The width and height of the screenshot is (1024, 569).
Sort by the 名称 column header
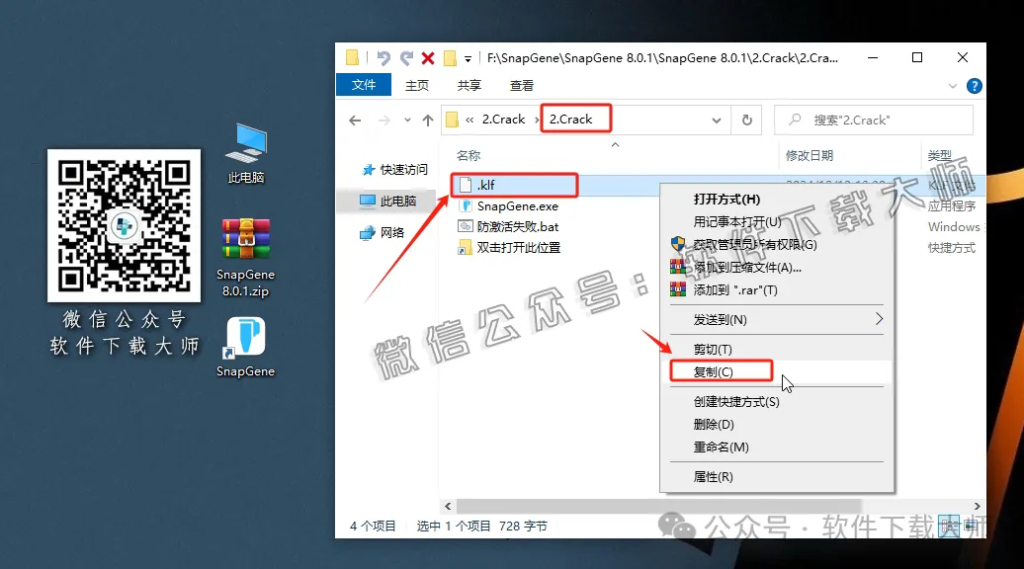[468, 155]
